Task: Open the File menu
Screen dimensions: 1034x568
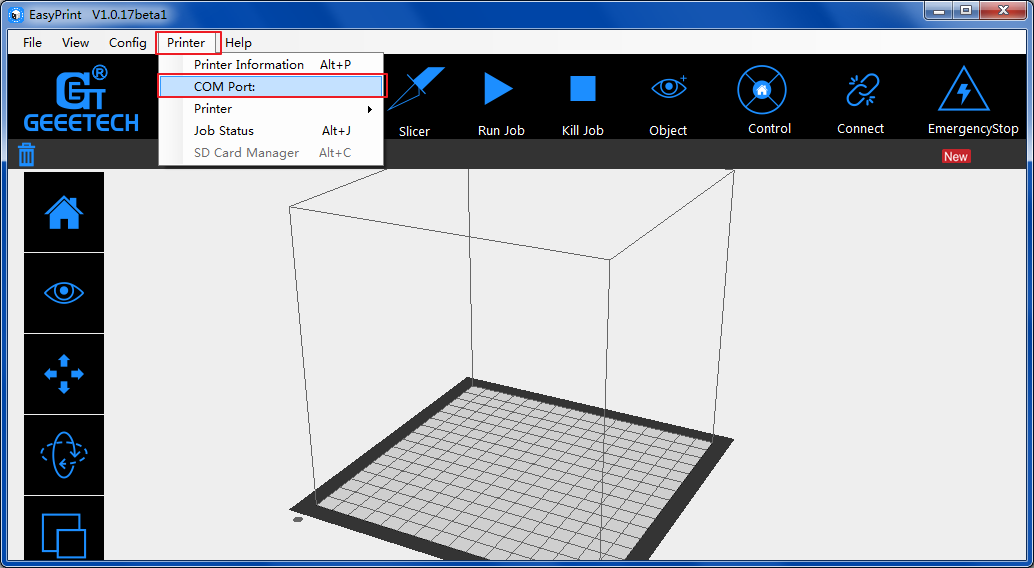Action: 33,43
